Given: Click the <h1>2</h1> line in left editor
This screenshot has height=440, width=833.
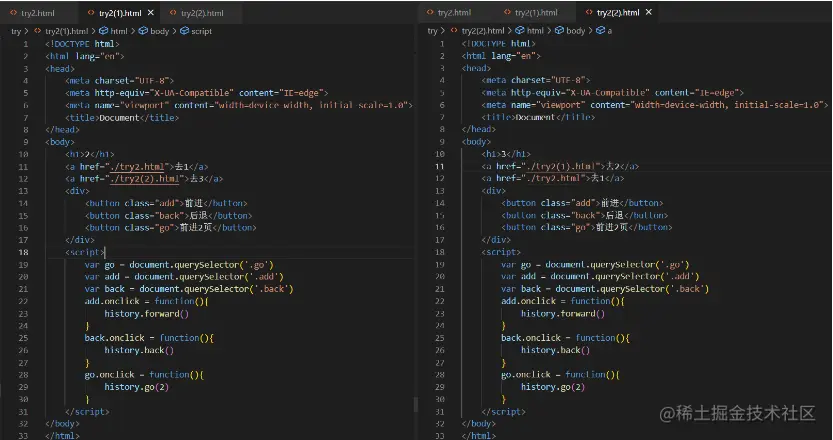Looking at the screenshot, I should coord(89,155).
